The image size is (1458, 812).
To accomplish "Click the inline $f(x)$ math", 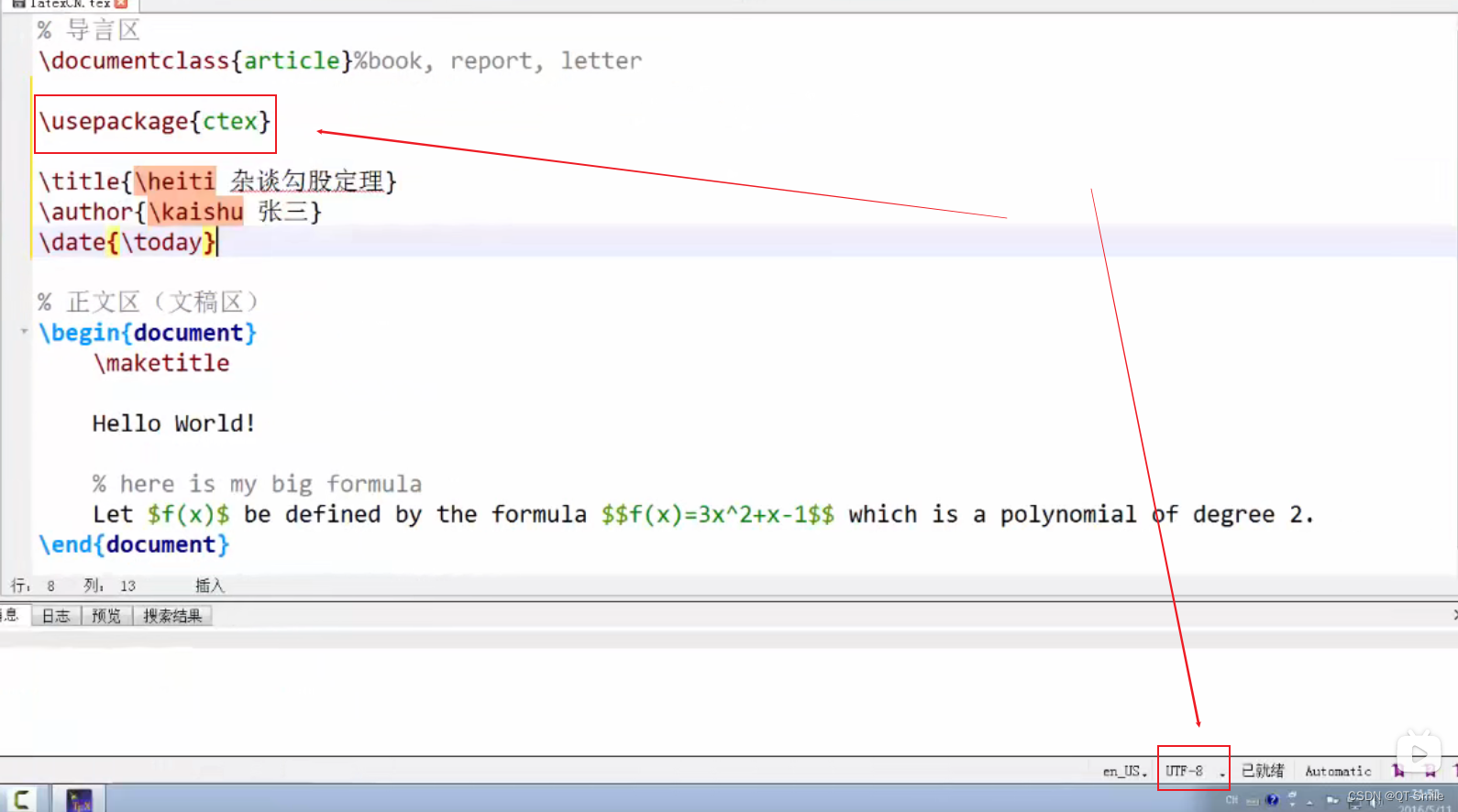I will [189, 514].
